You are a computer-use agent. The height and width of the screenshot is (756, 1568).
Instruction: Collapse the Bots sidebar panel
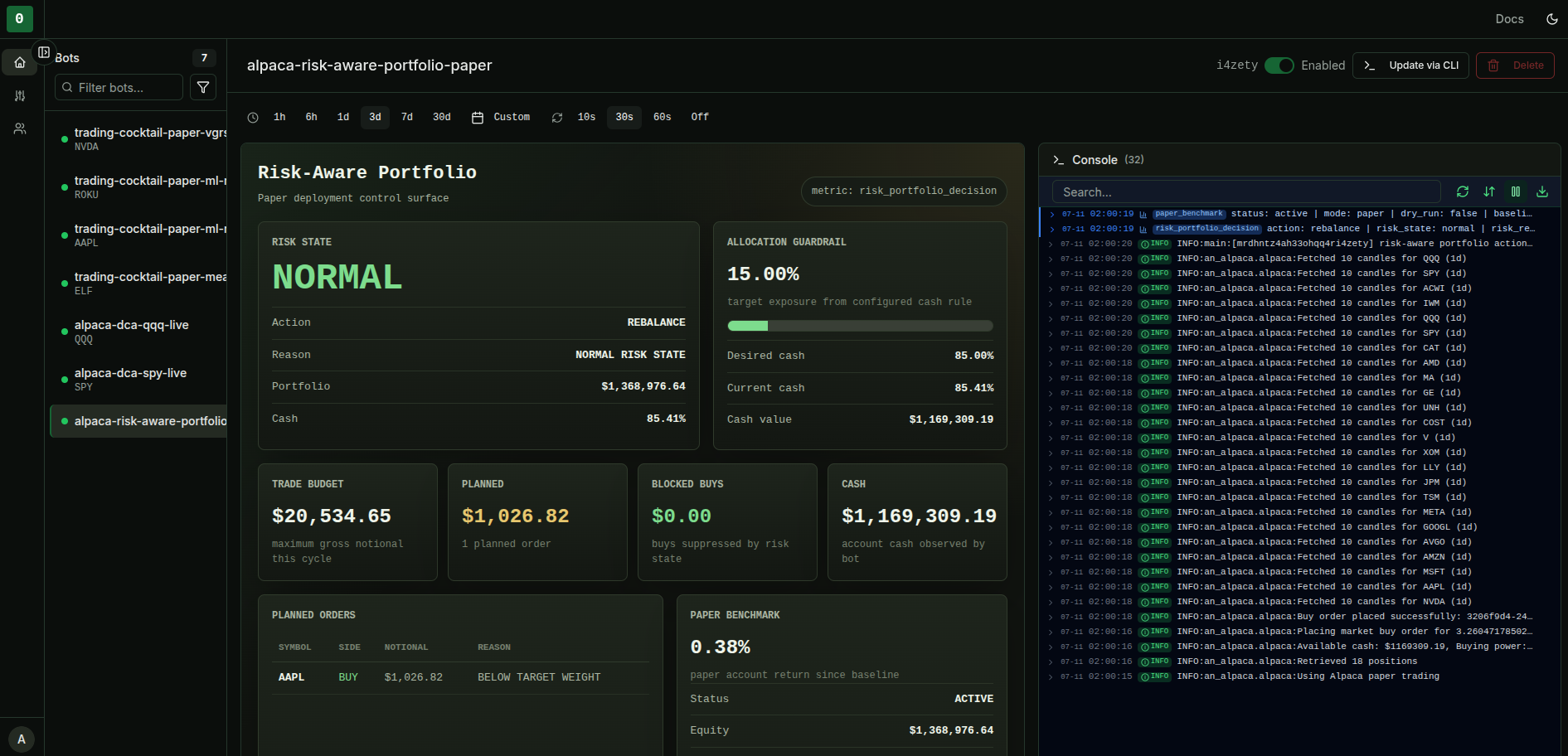click(x=44, y=52)
